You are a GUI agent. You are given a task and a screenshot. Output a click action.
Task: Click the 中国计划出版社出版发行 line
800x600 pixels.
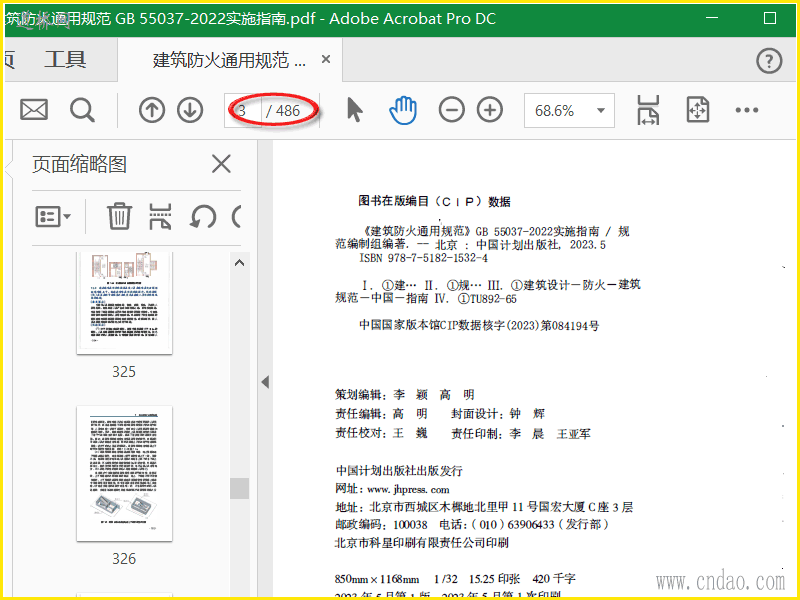[399, 470]
